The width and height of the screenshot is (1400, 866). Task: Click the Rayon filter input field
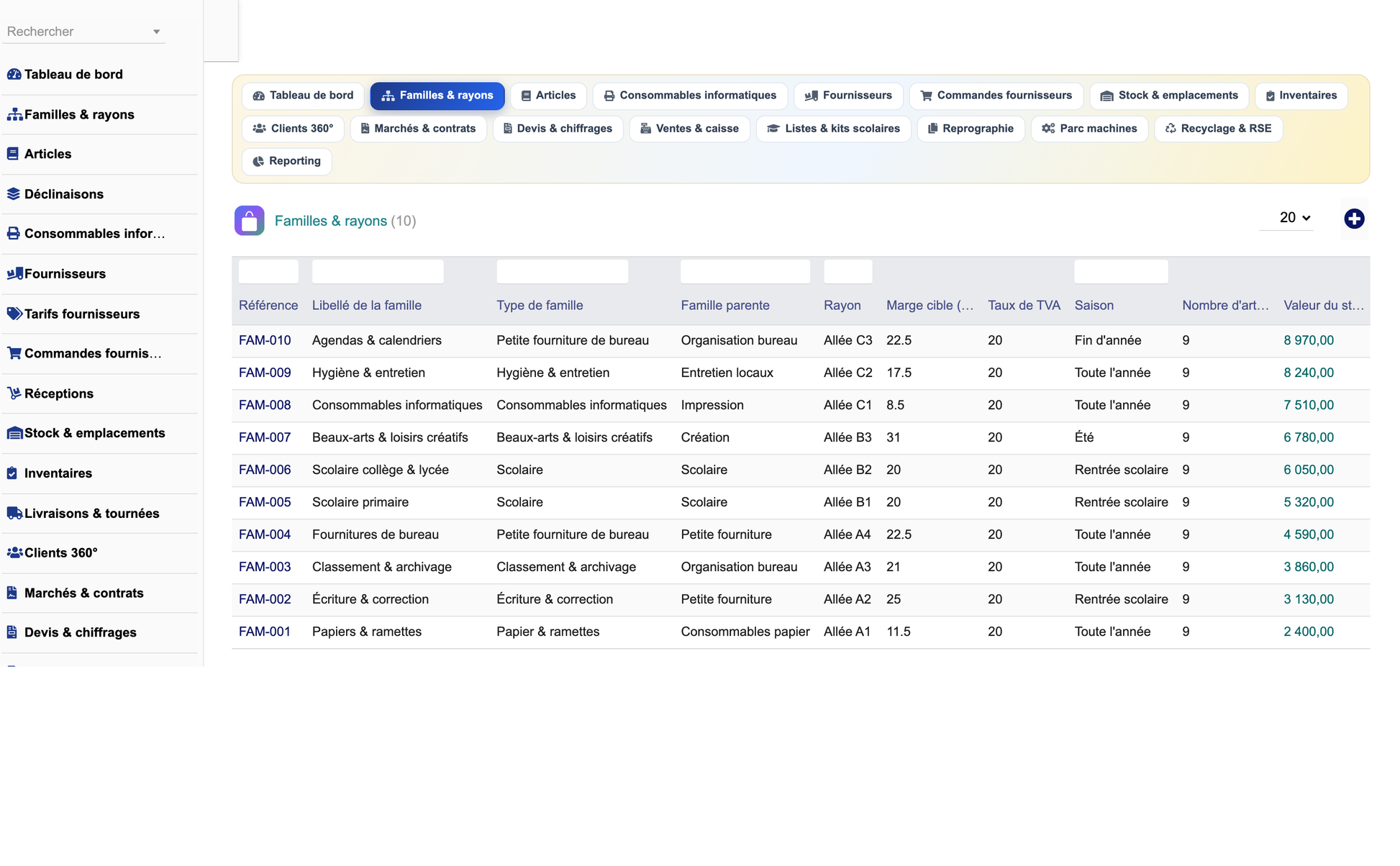click(x=847, y=272)
